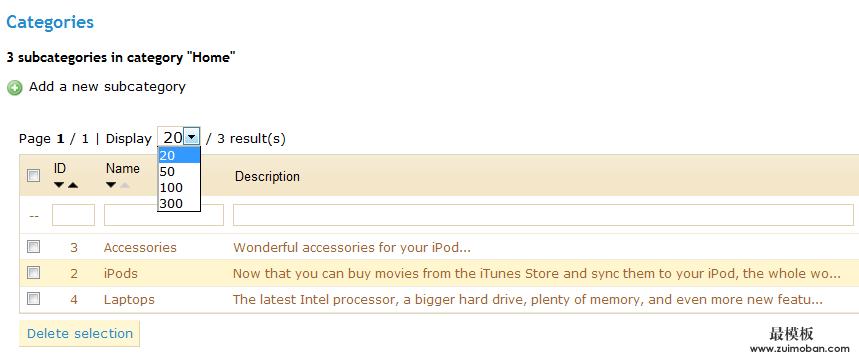Choose 100 in the display dropdown
This screenshot has width=859, height=362.
point(179,188)
